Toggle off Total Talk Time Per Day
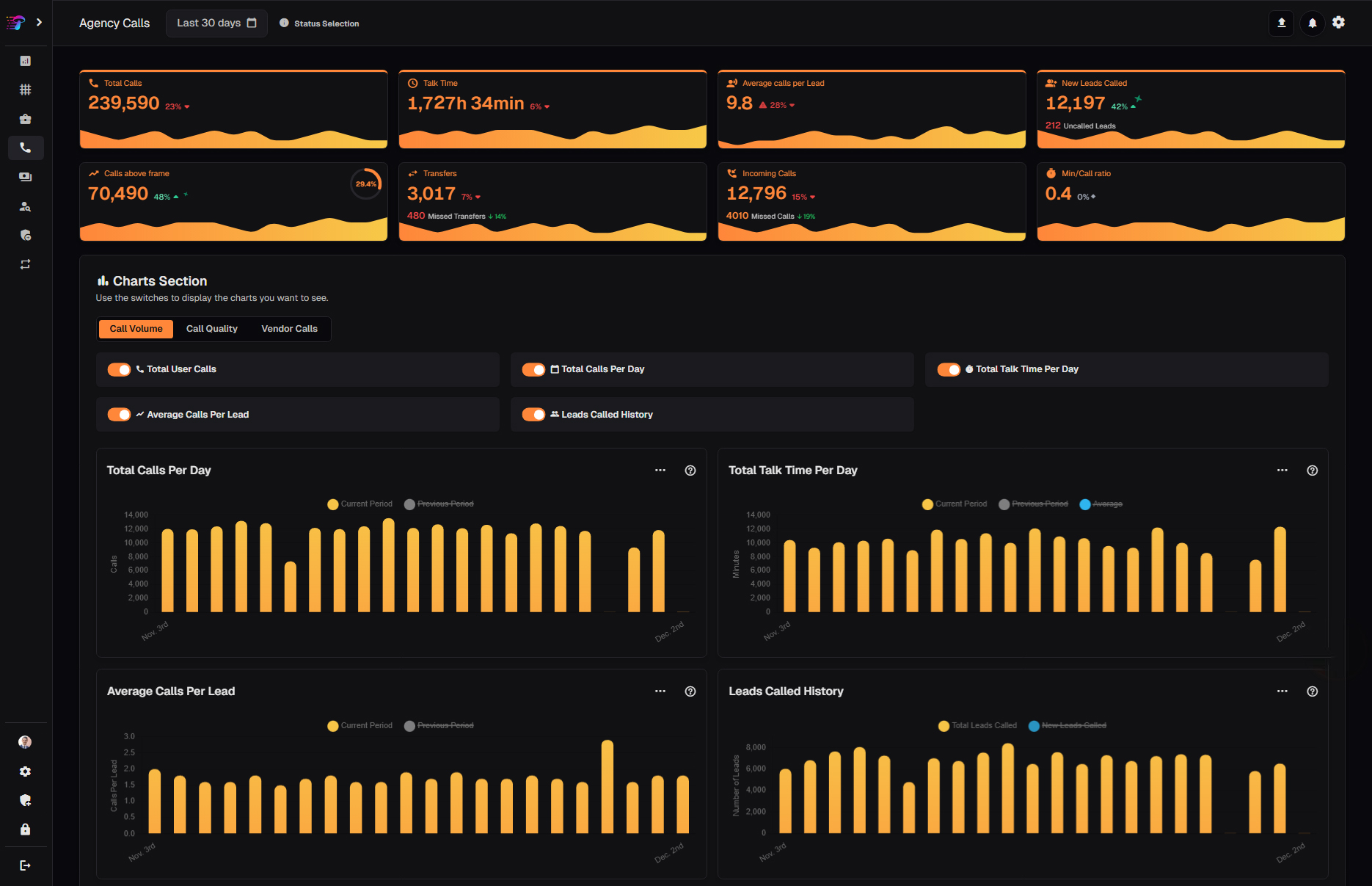 tap(948, 369)
